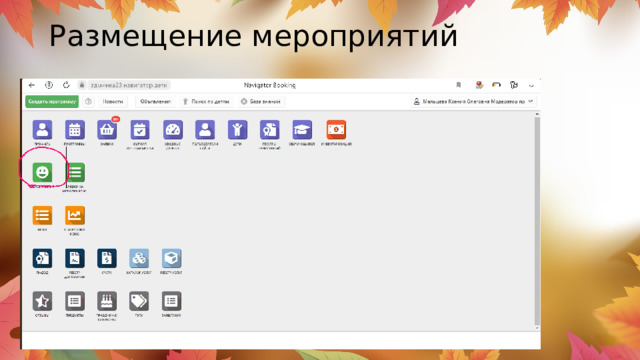Expand the user account dropdown for Малышева
Image resolution: width=640 pixels, height=360 pixels.
click(474, 101)
